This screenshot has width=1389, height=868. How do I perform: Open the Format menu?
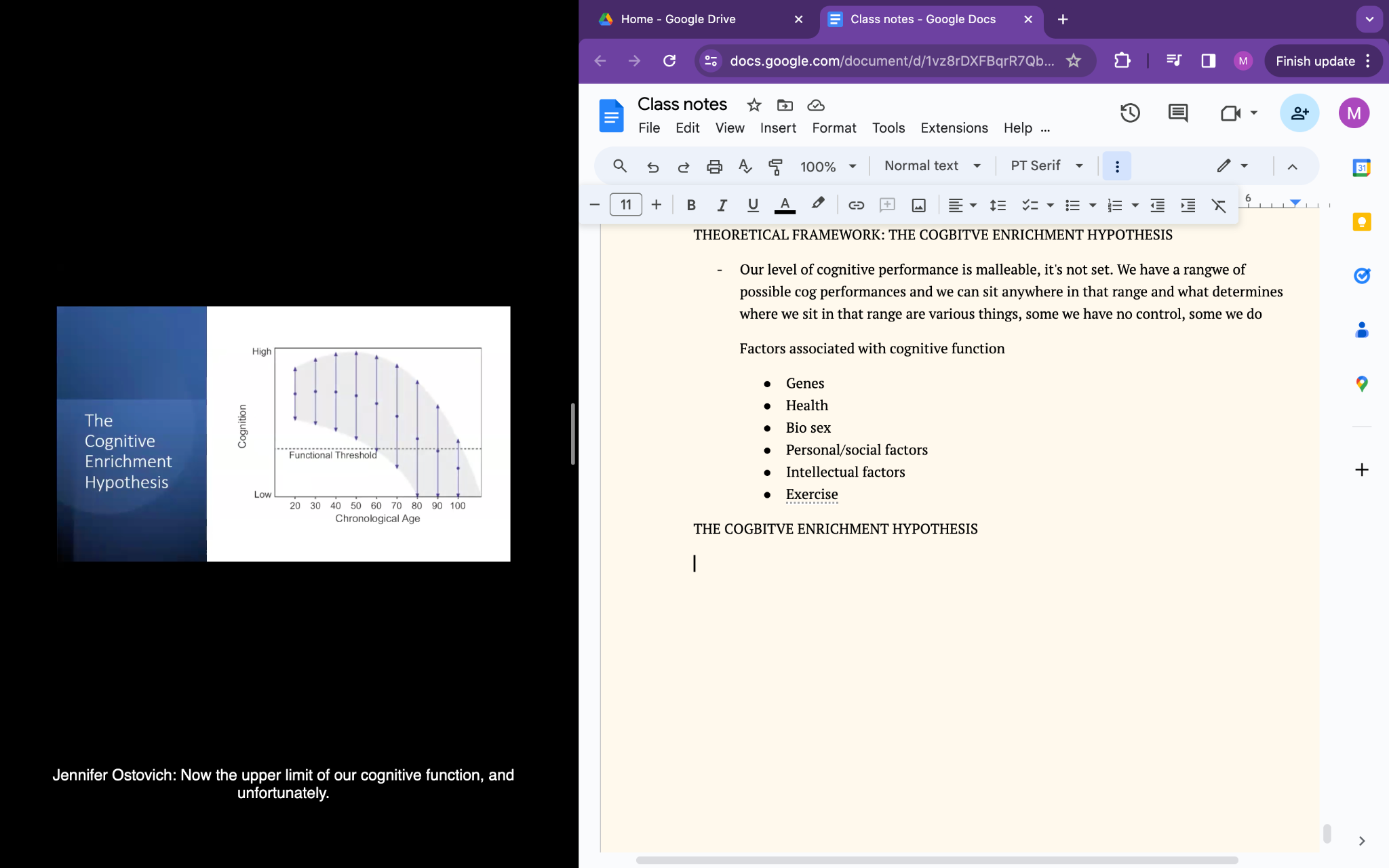834,127
